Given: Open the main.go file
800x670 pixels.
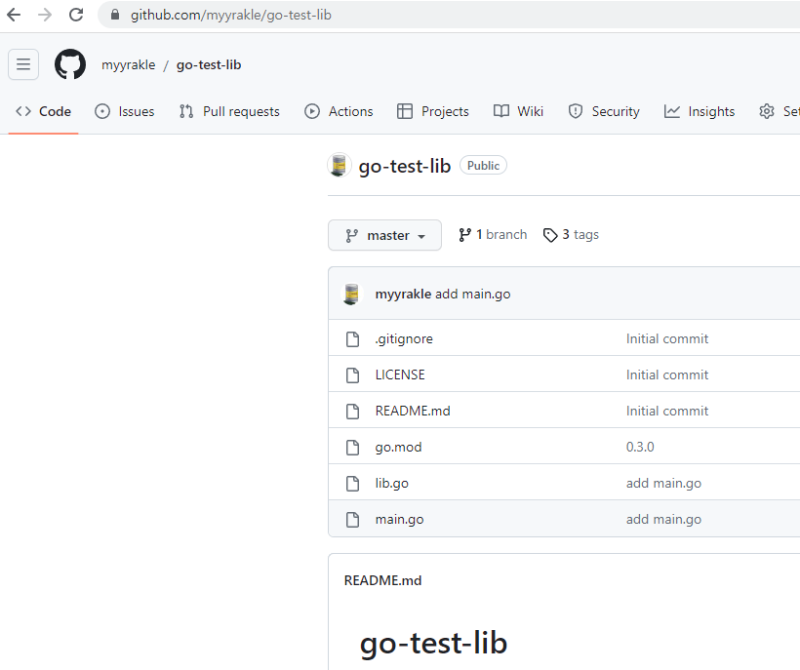Looking at the screenshot, I should (x=400, y=519).
